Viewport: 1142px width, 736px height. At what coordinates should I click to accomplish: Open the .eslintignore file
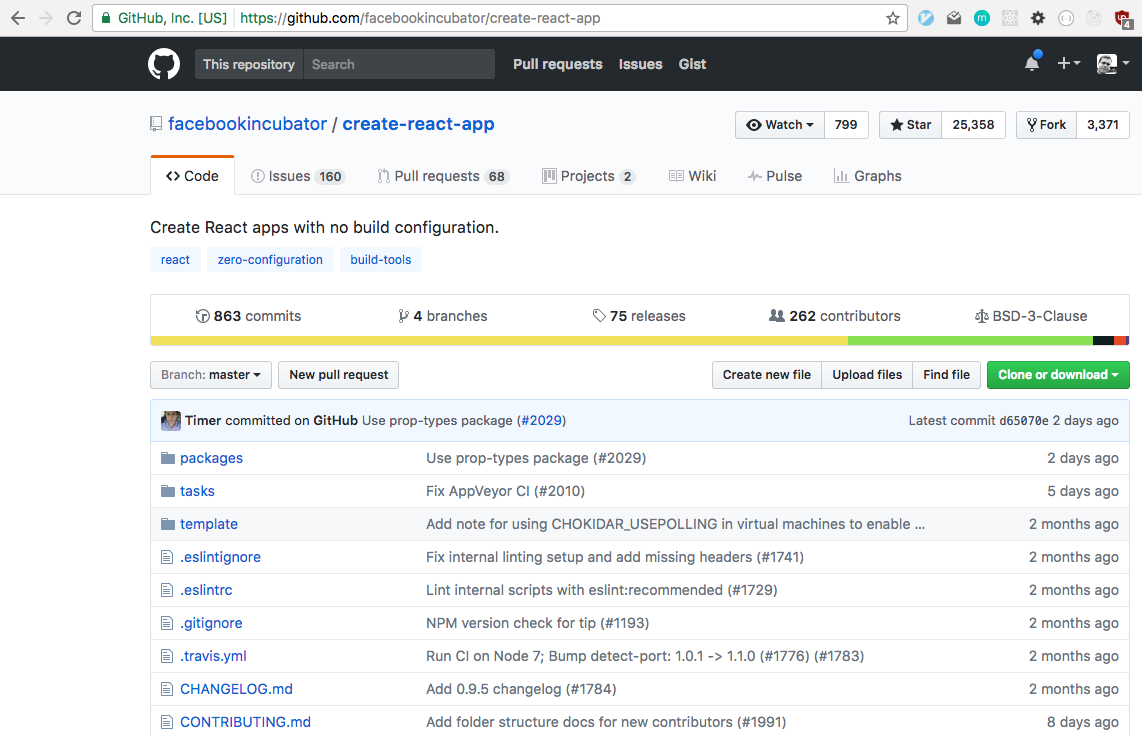220,557
